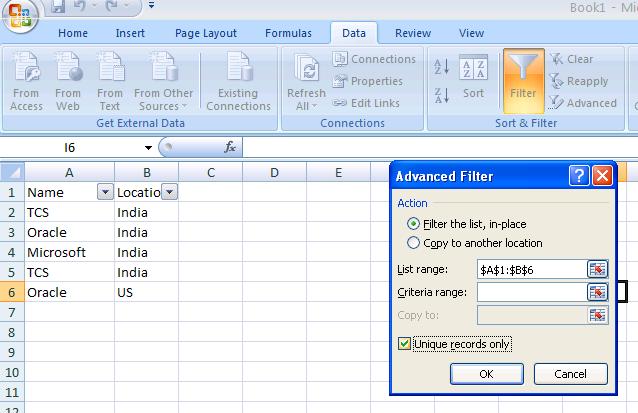Open Customize Quick Access Toolbar arrow

click(x=151, y=5)
